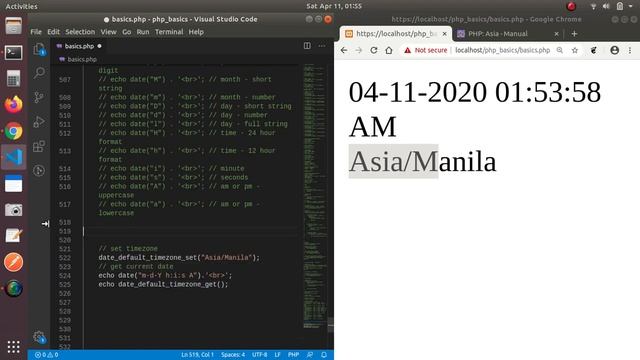Open the Help menu in VS Code
The image size is (640, 360).
click(196, 32)
